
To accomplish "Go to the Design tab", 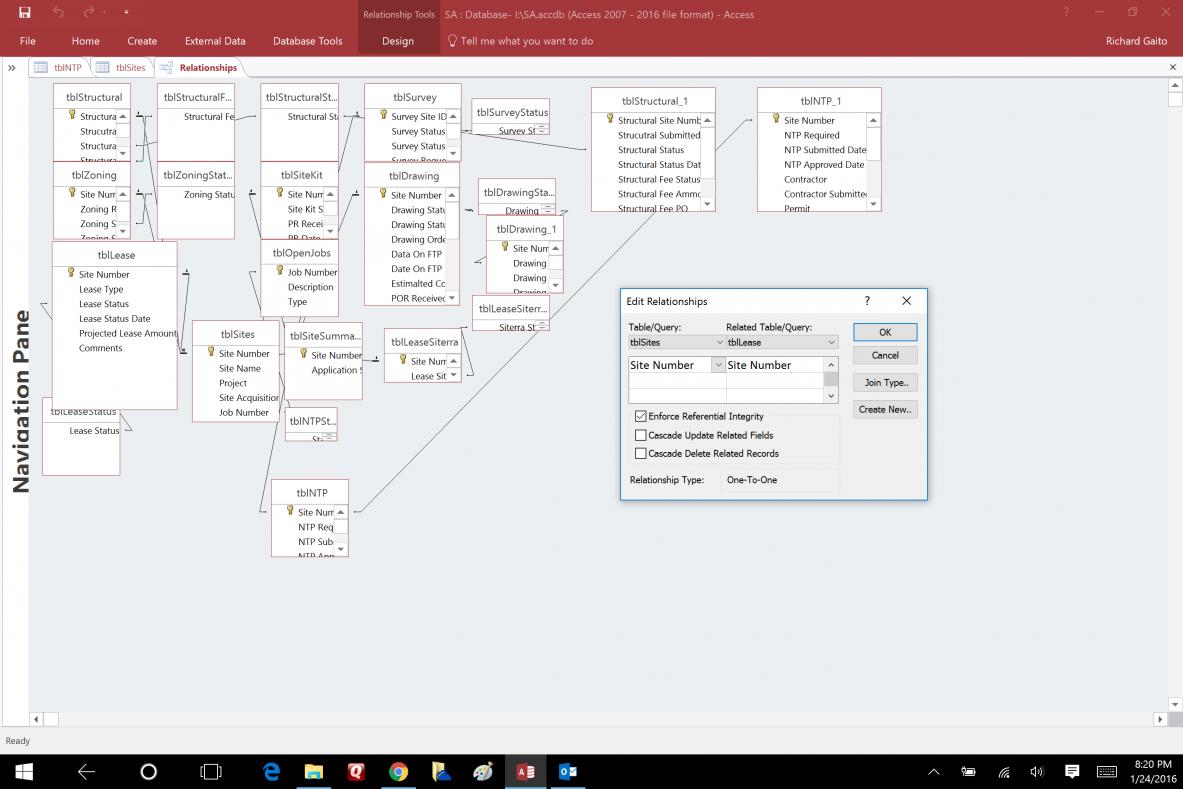I will point(398,41).
